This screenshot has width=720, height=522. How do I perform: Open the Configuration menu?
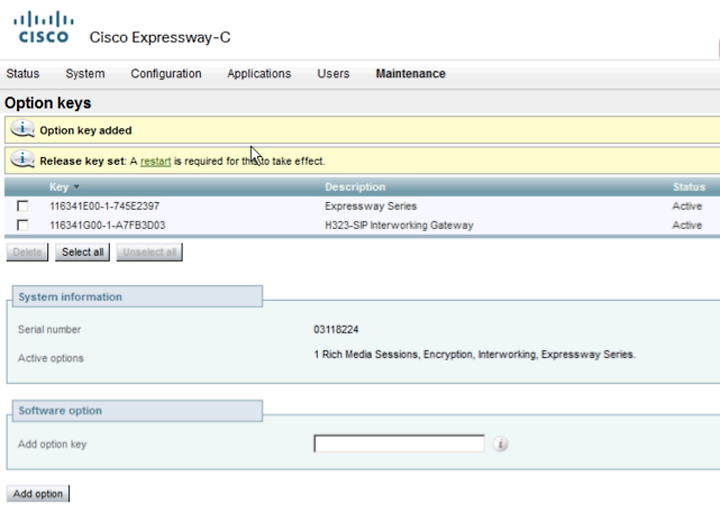[166, 73]
